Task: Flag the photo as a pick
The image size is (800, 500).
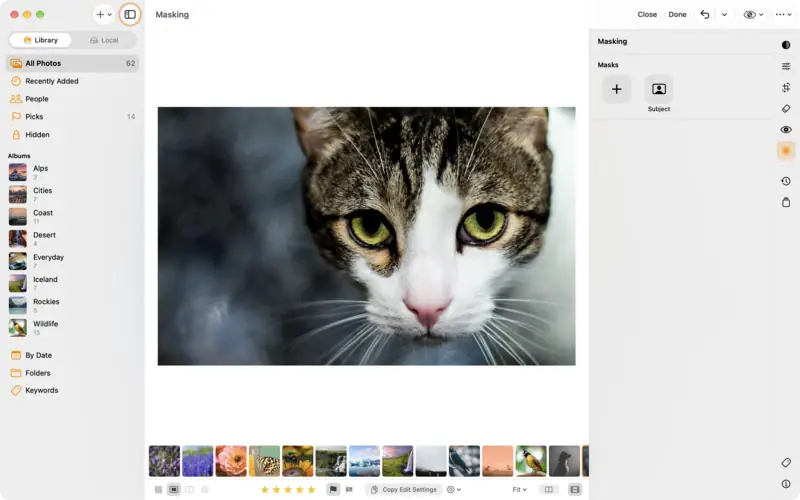Action: pyautogui.click(x=333, y=490)
